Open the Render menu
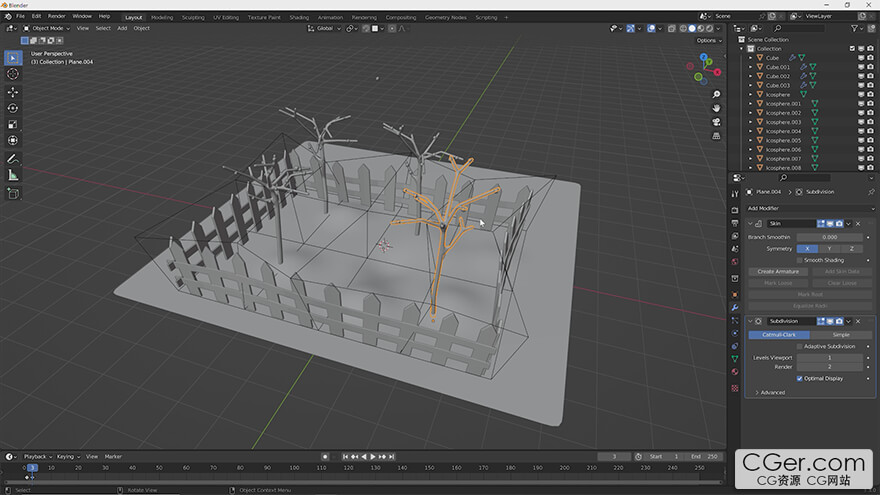The height and width of the screenshot is (495, 880). pos(57,17)
